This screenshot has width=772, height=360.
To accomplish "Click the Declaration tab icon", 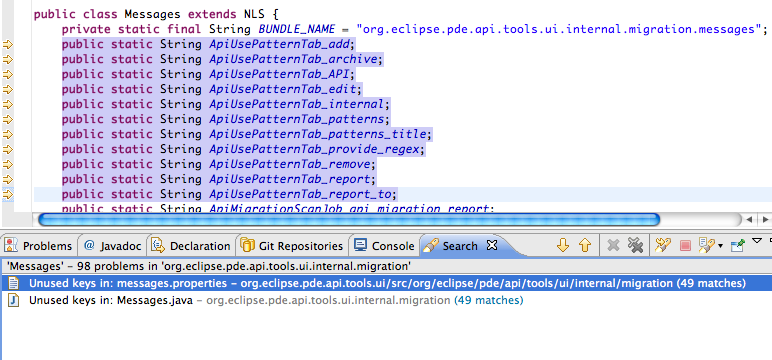I will pos(158,245).
